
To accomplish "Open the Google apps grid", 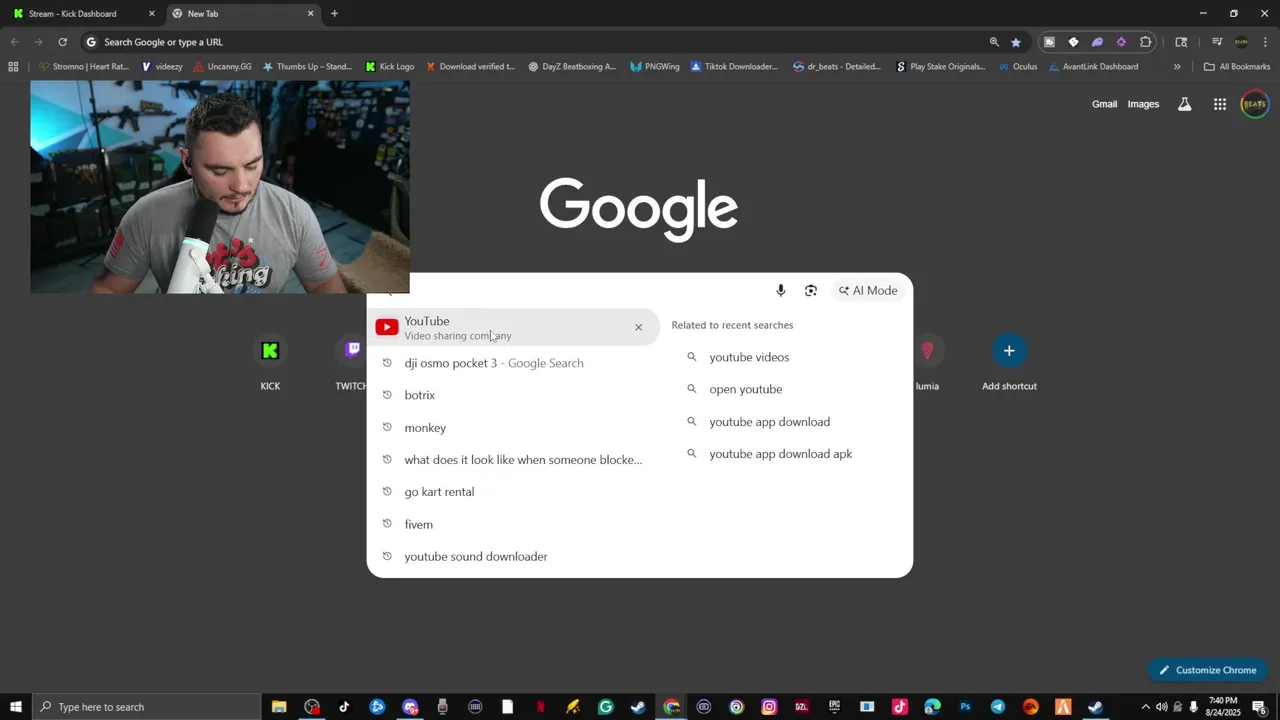I will pos(1220,104).
